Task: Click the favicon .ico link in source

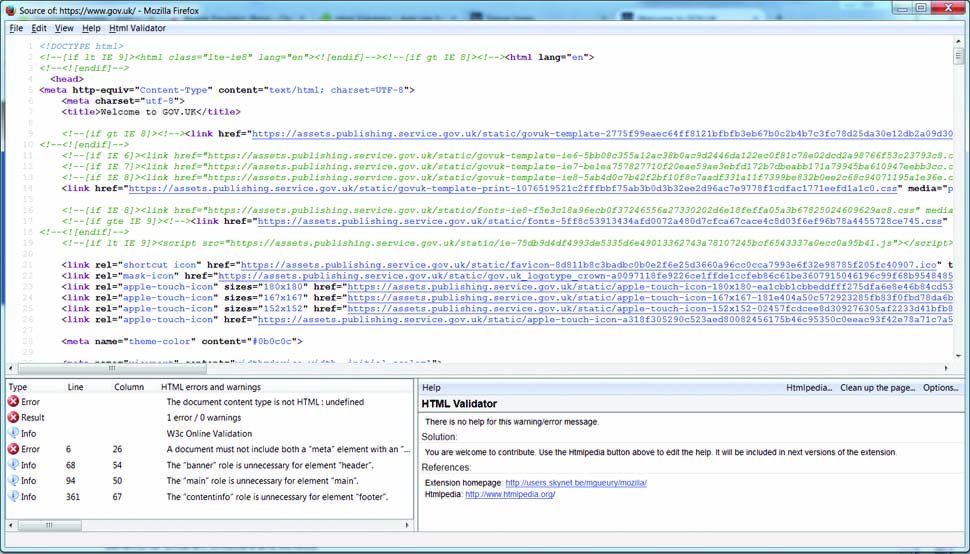Action: [x=590, y=265]
